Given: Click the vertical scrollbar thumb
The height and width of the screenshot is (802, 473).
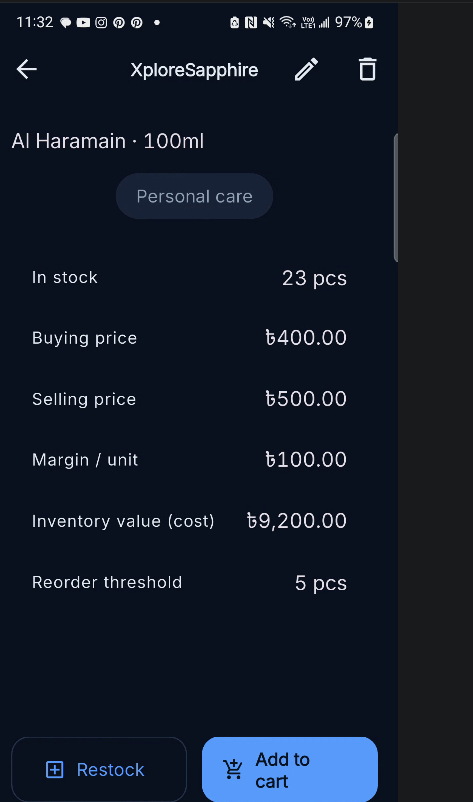Looking at the screenshot, I should pos(395,198).
